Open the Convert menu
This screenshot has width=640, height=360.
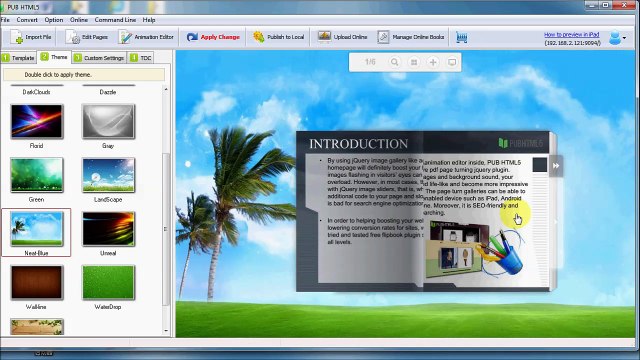pyautogui.click(x=27, y=20)
